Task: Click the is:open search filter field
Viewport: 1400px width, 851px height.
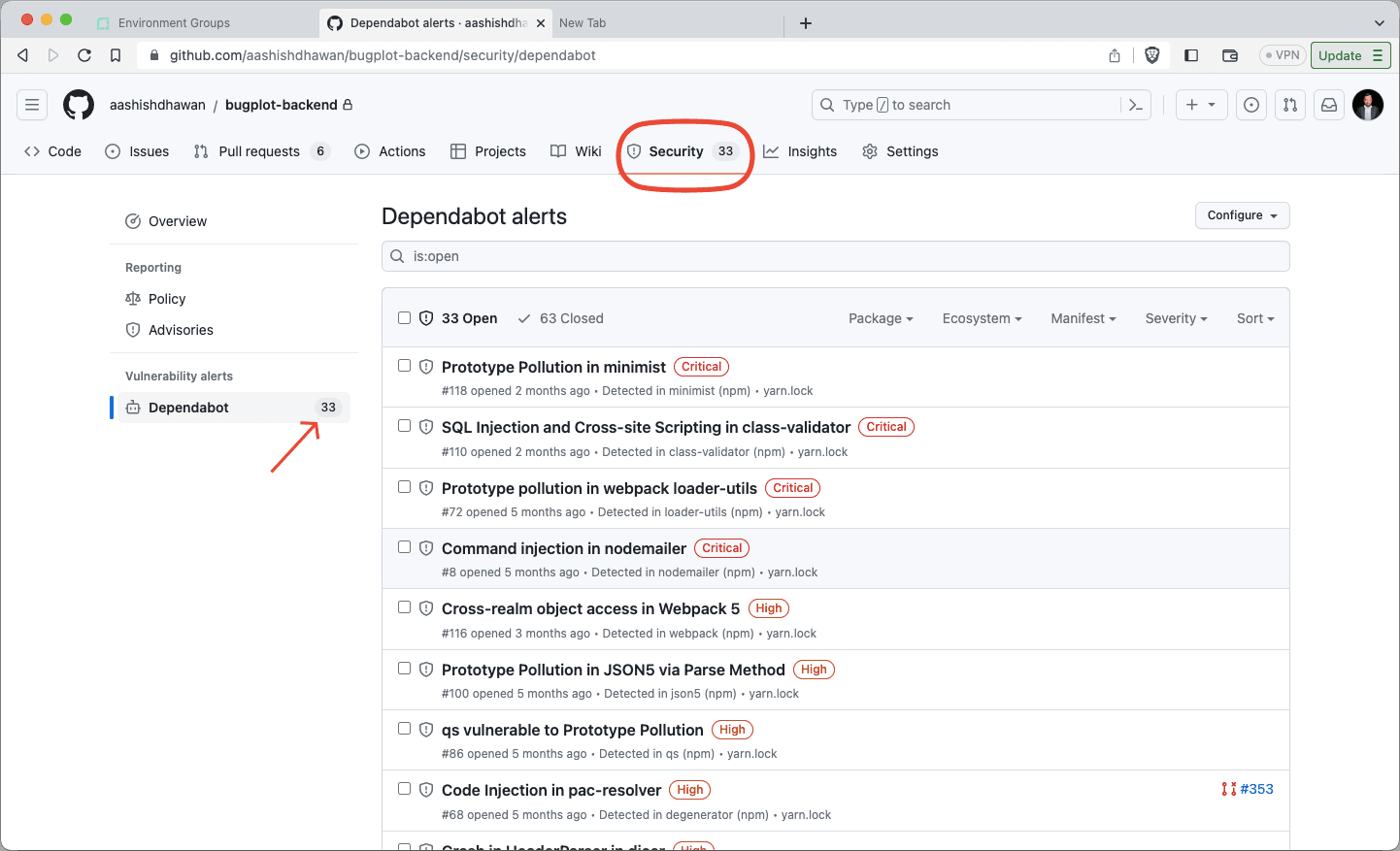Action: pos(835,255)
